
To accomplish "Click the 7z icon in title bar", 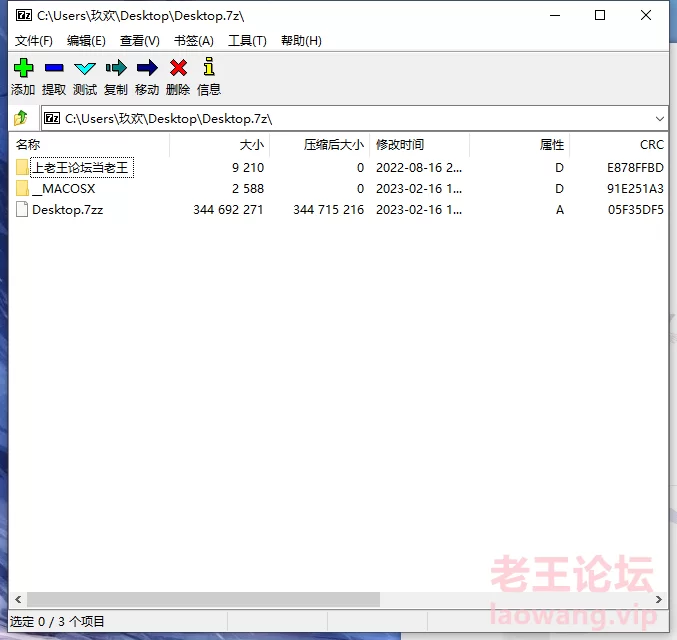I will 24,16.
